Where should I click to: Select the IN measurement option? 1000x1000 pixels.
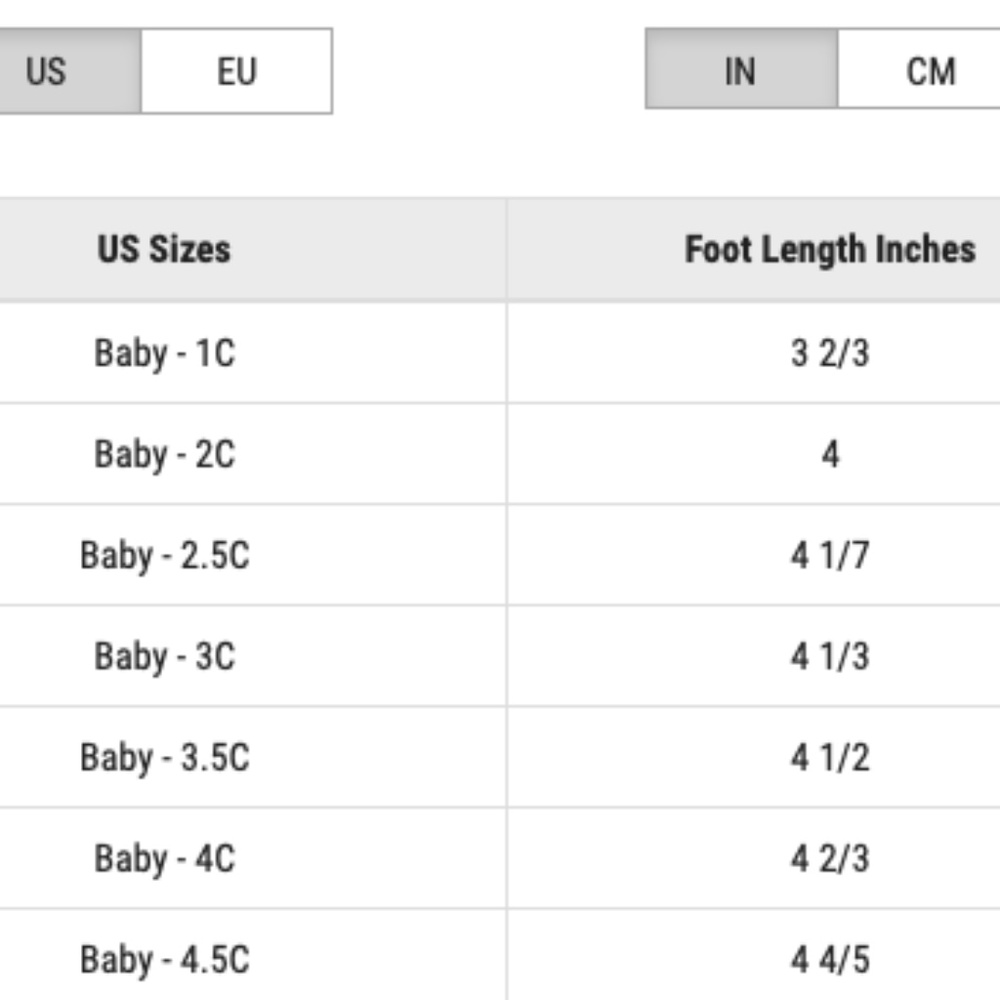[x=740, y=71]
